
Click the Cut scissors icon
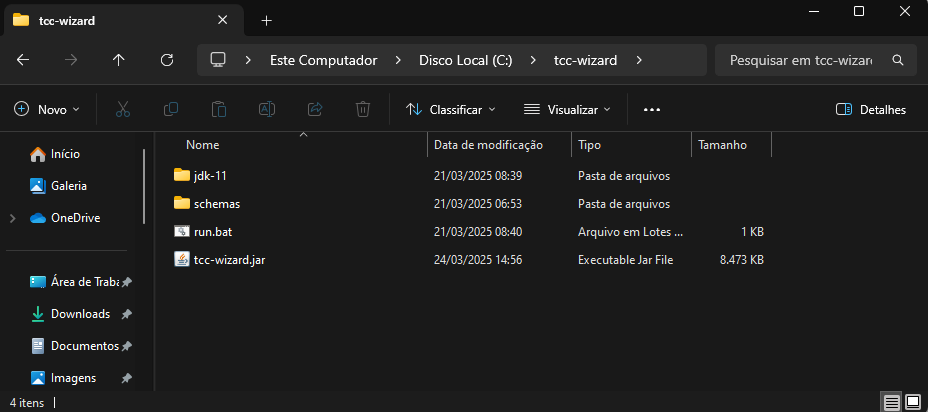pos(123,109)
